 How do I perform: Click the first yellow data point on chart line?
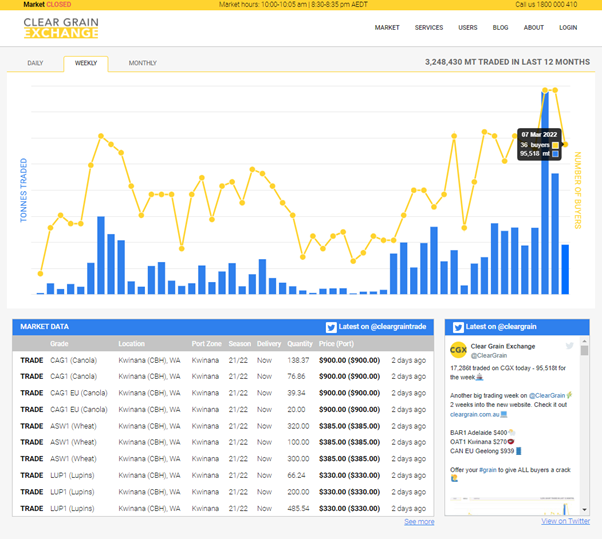pos(40,274)
